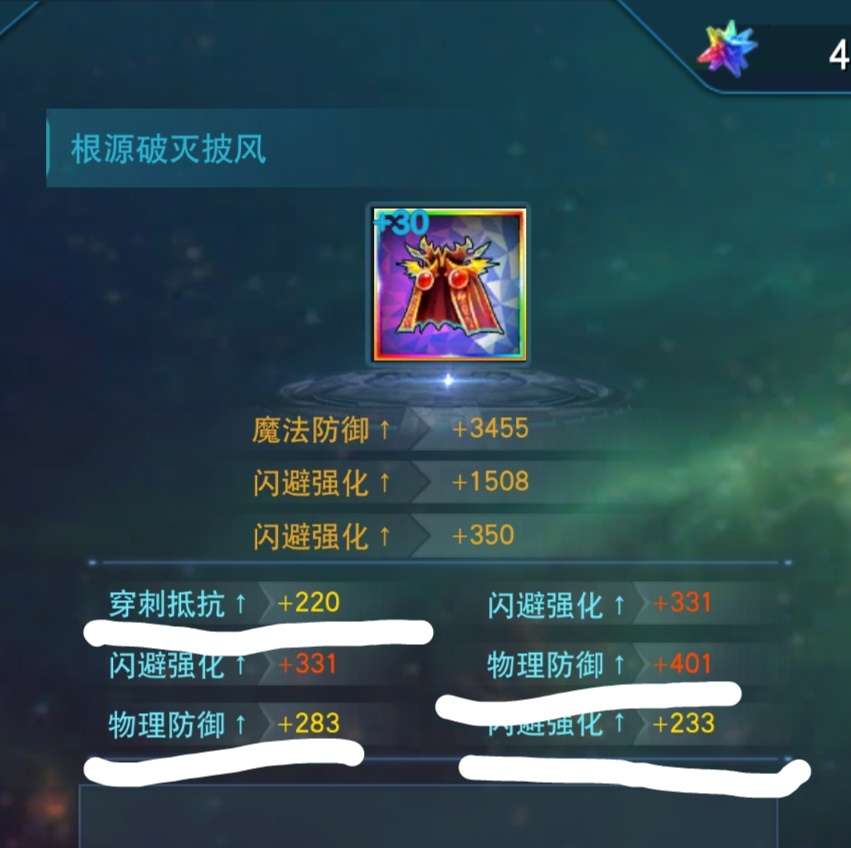Viewport: 851px width, 848px height.
Task: Click the 物理防御 +283 attribute
Action: click(224, 724)
